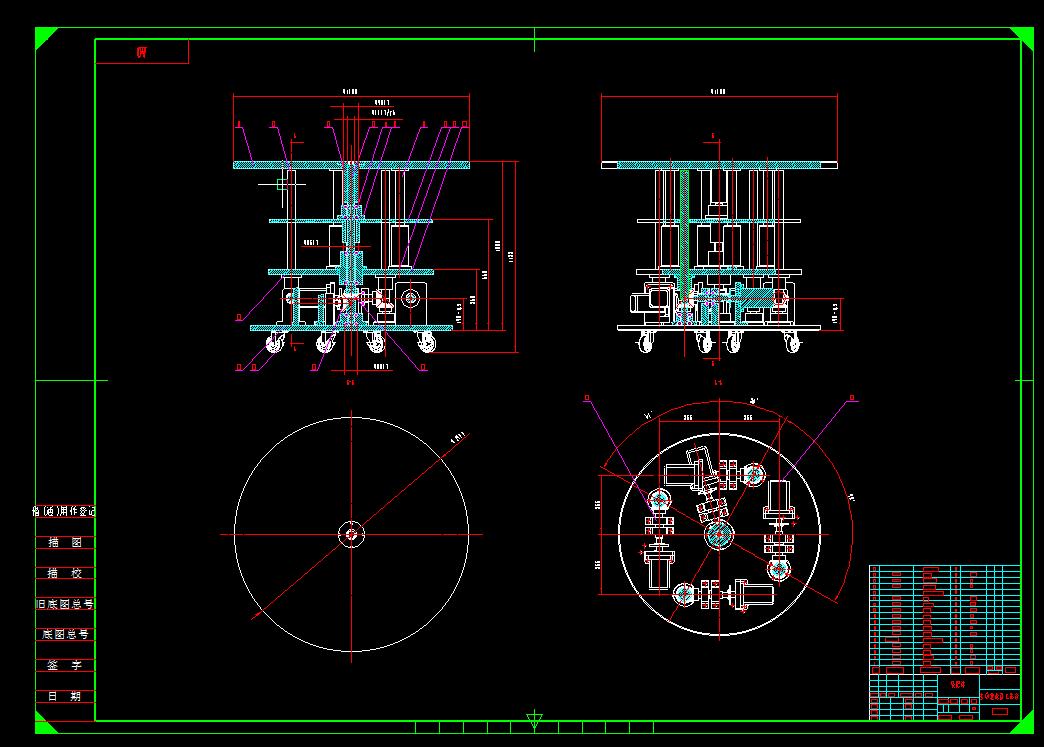
Task: Click the circular plan view with motors
Action: [x=718, y=535]
